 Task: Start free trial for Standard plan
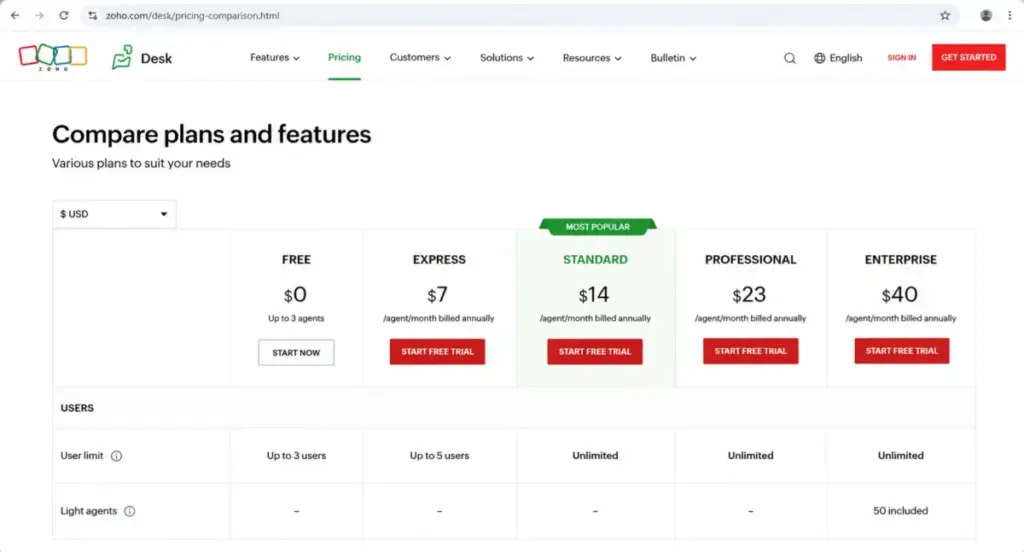tap(595, 351)
